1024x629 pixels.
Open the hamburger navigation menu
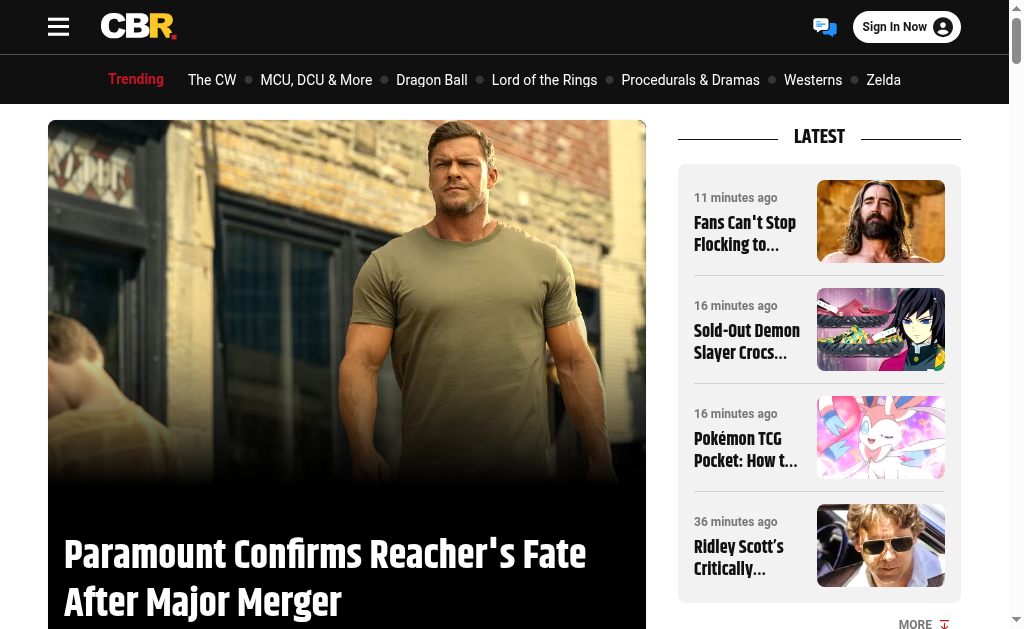[x=58, y=27]
